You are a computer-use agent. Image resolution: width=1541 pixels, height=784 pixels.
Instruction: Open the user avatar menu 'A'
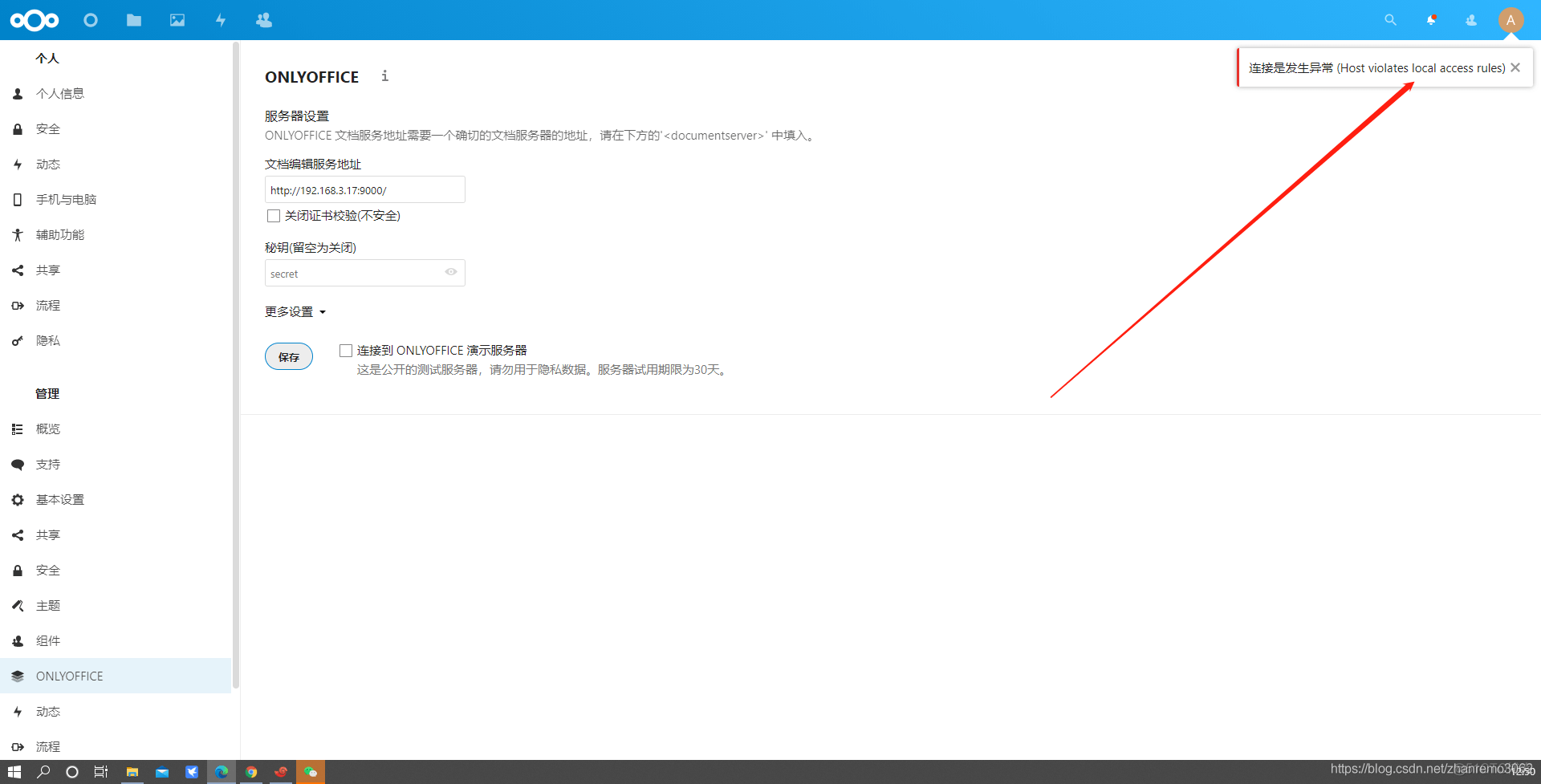1511,20
